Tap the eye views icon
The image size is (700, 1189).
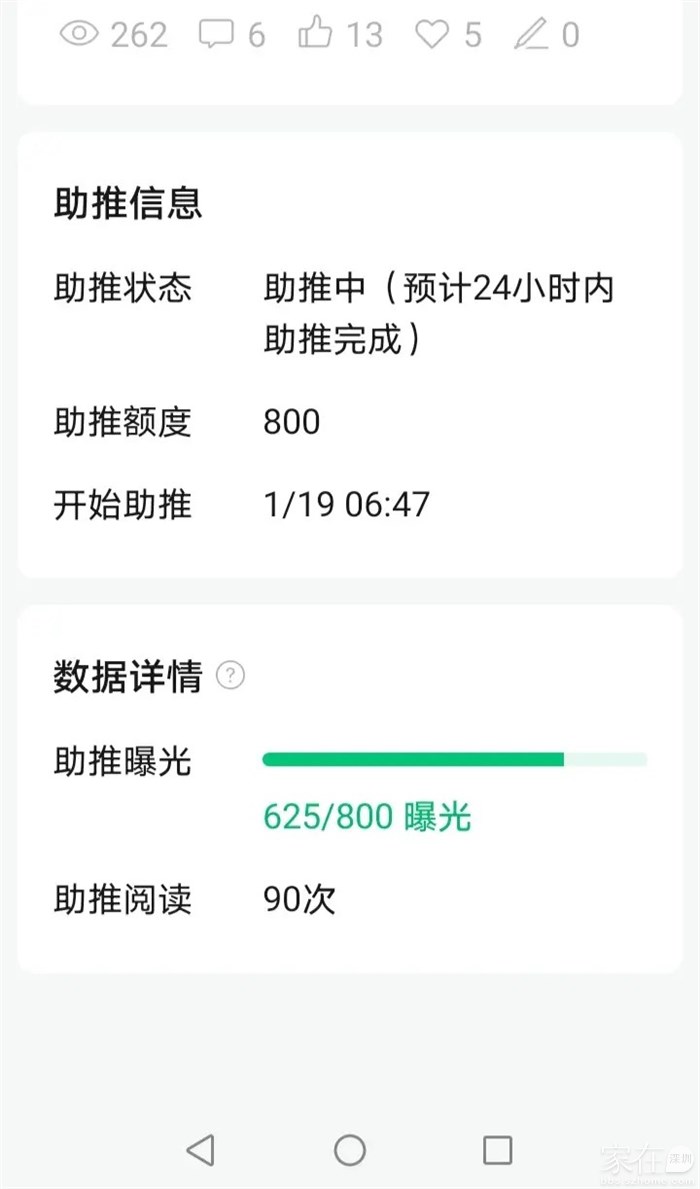79,35
